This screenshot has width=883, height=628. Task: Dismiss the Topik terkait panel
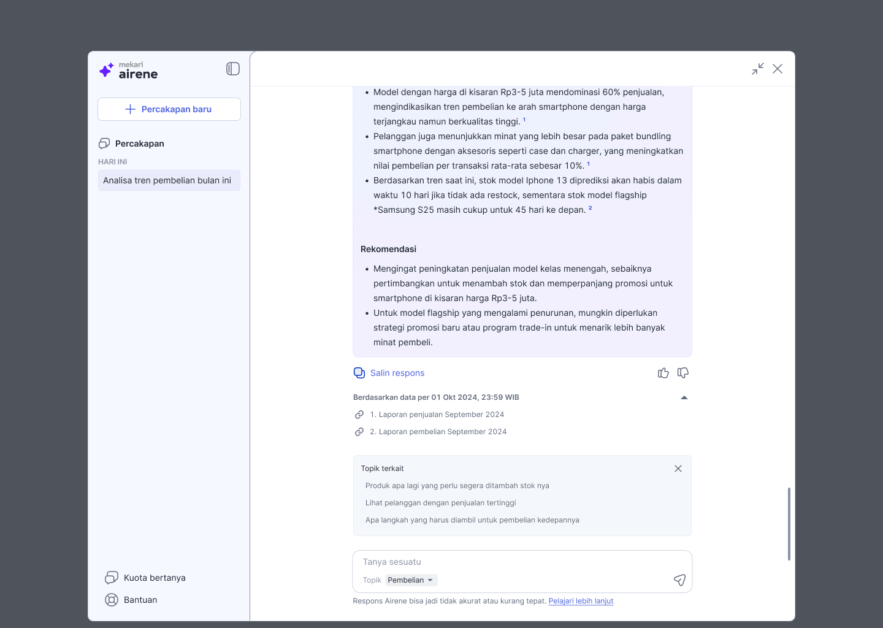(x=678, y=469)
